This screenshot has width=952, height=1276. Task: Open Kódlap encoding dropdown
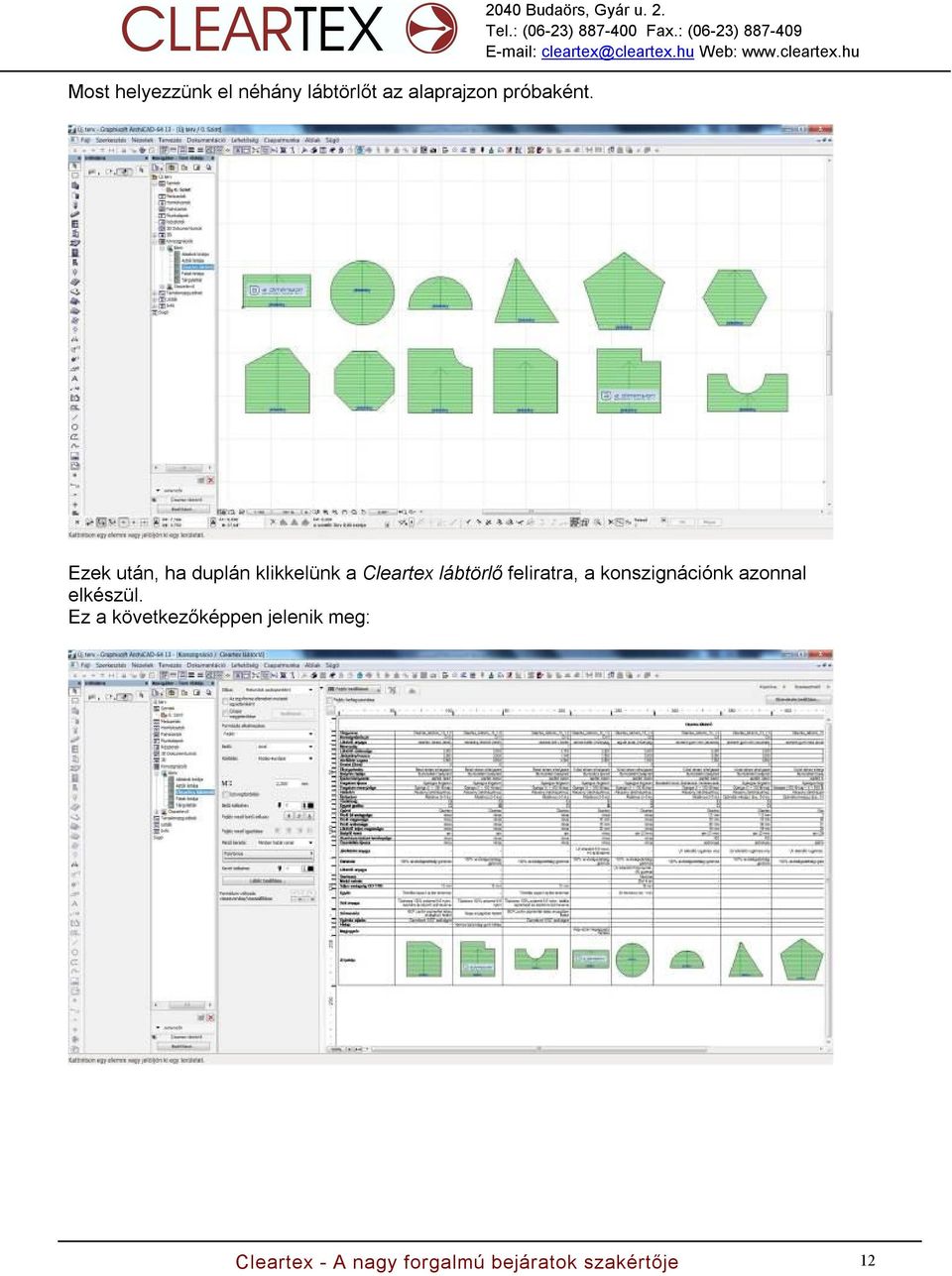tap(286, 758)
